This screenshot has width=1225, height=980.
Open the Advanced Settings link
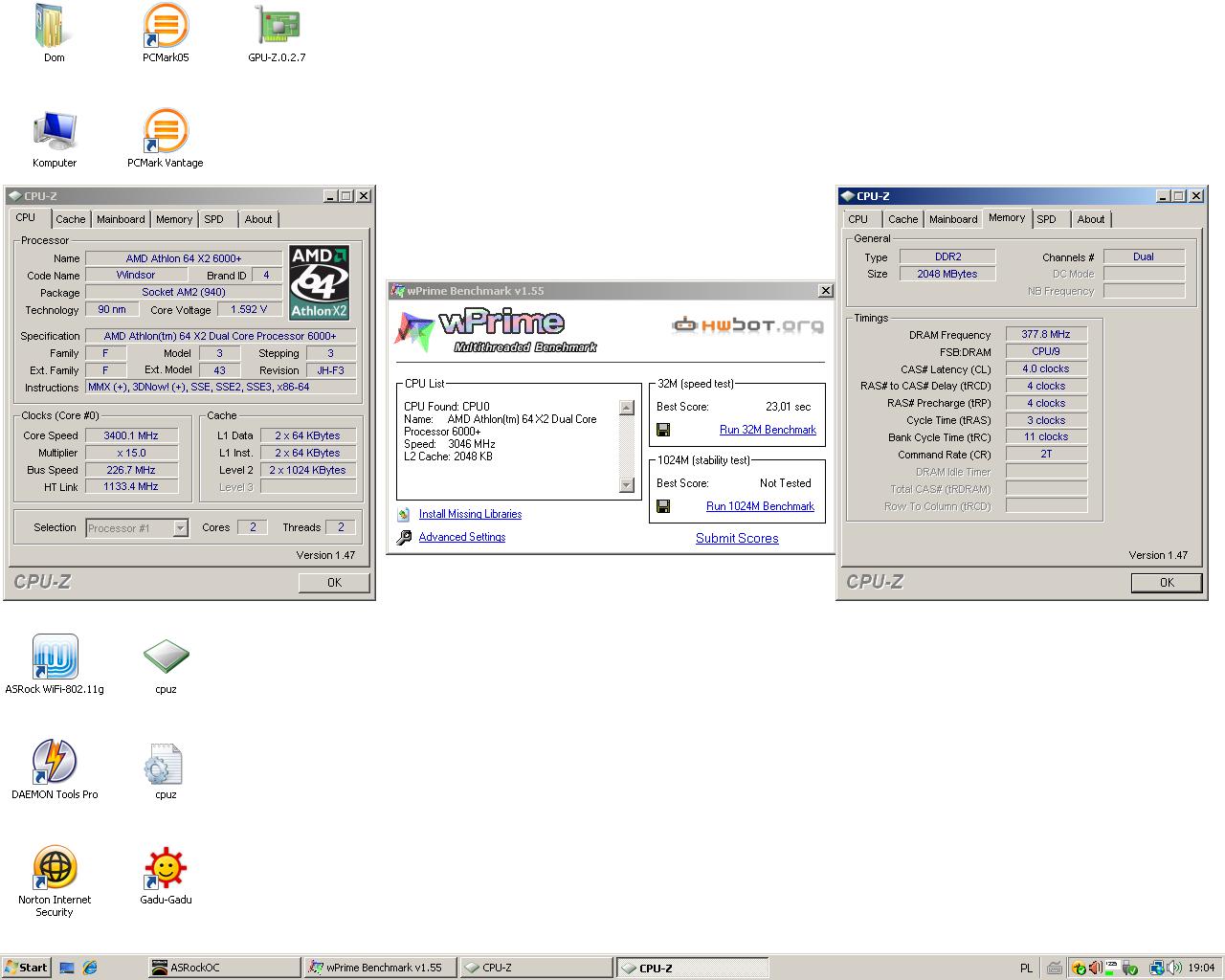[462, 537]
